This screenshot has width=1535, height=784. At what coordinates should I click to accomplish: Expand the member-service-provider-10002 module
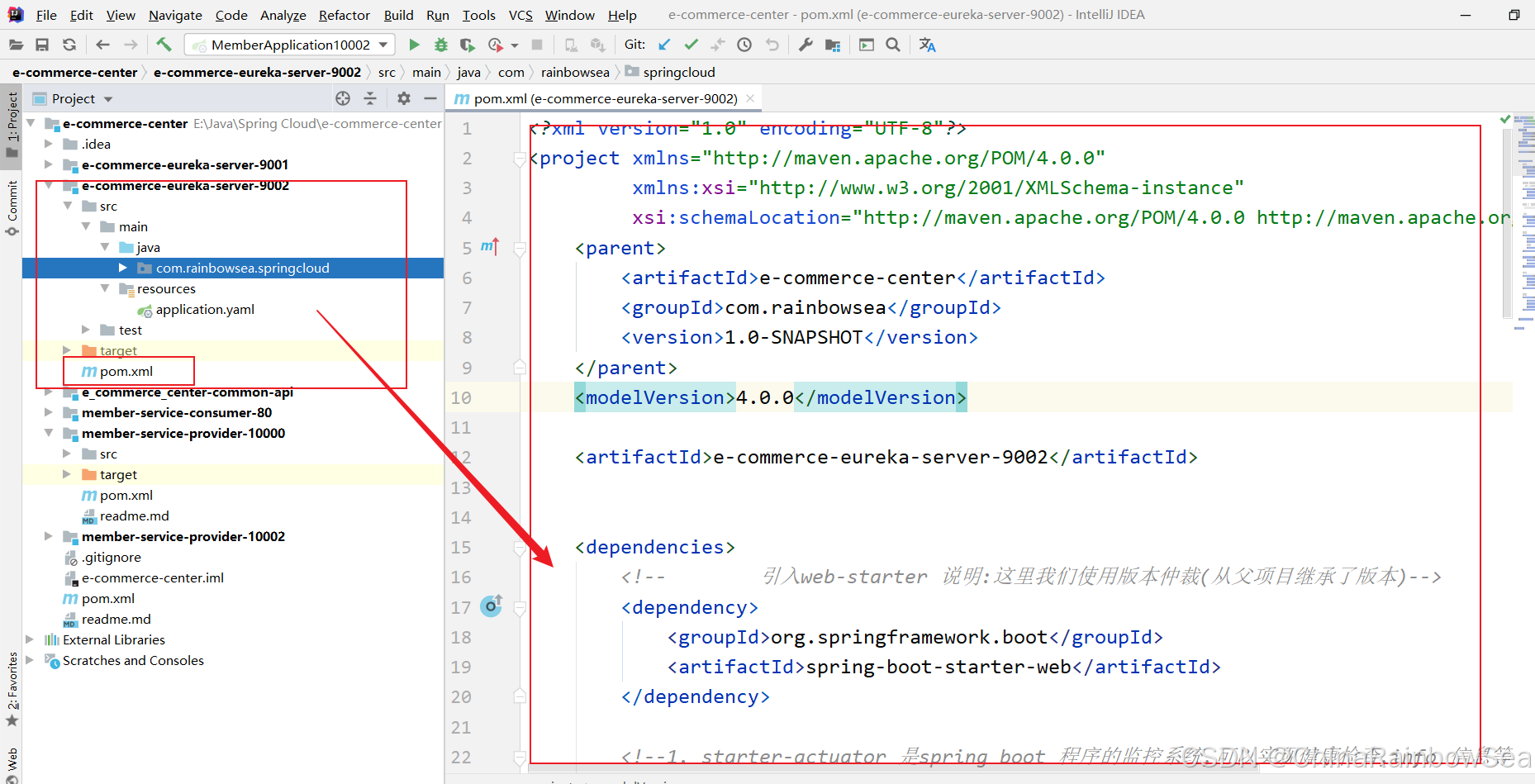click(x=49, y=536)
